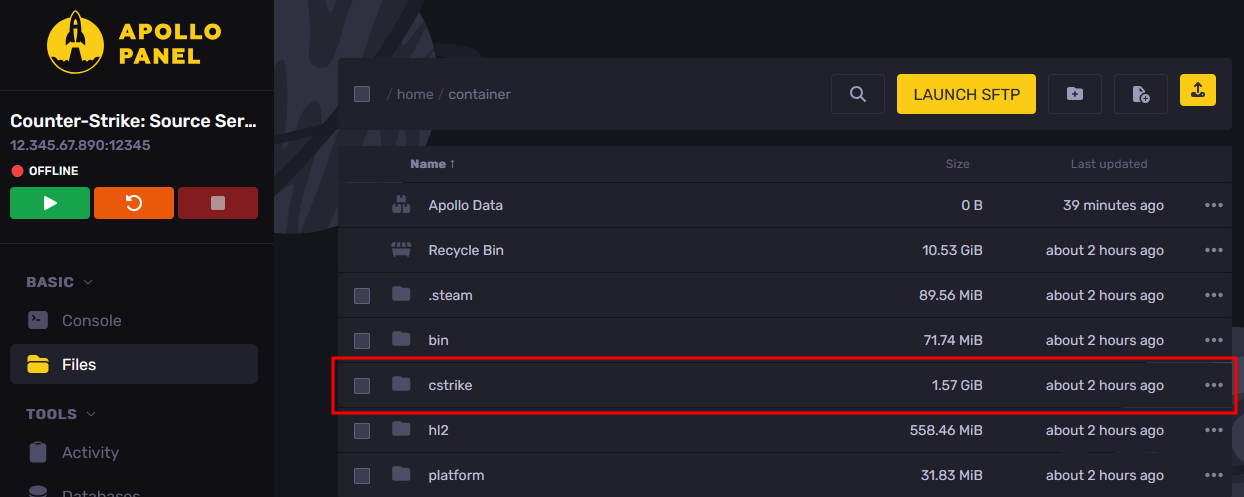Click the yellow upload icon
The width and height of the screenshot is (1244, 497).
click(1198, 90)
